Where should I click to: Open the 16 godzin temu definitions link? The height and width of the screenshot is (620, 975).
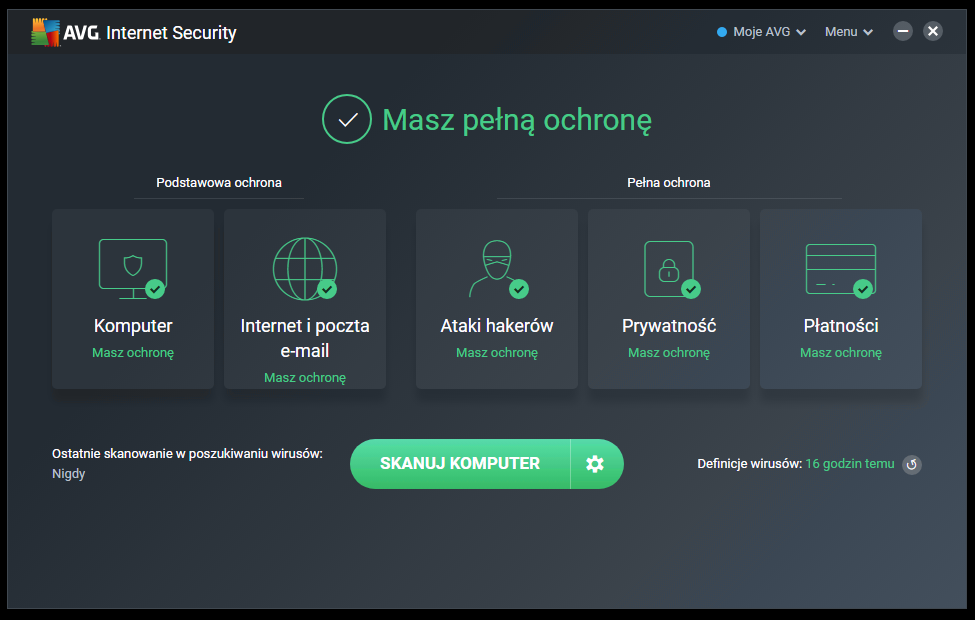[850, 464]
